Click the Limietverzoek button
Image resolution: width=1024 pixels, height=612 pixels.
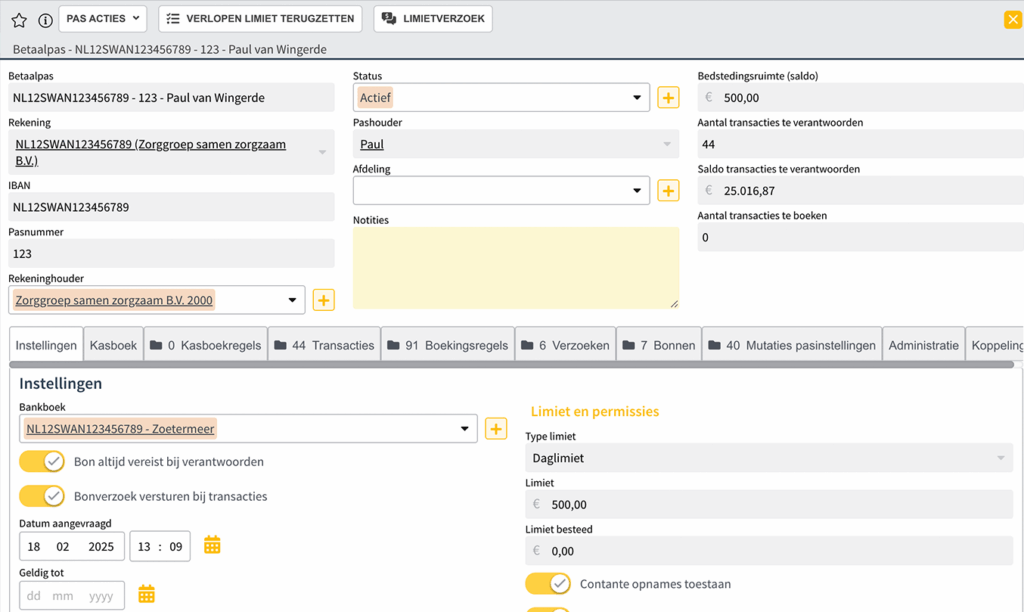coord(433,19)
